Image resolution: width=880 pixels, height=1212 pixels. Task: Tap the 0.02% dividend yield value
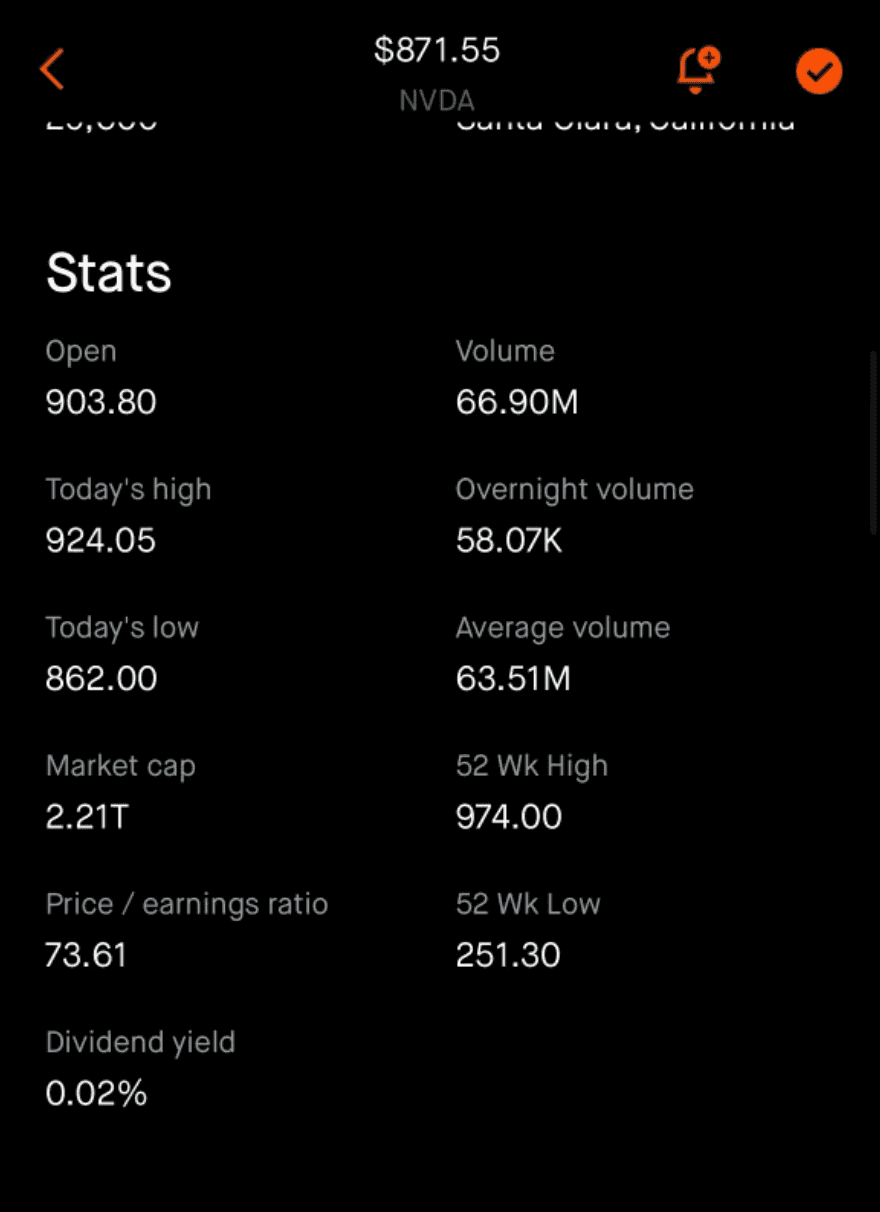pos(96,1092)
